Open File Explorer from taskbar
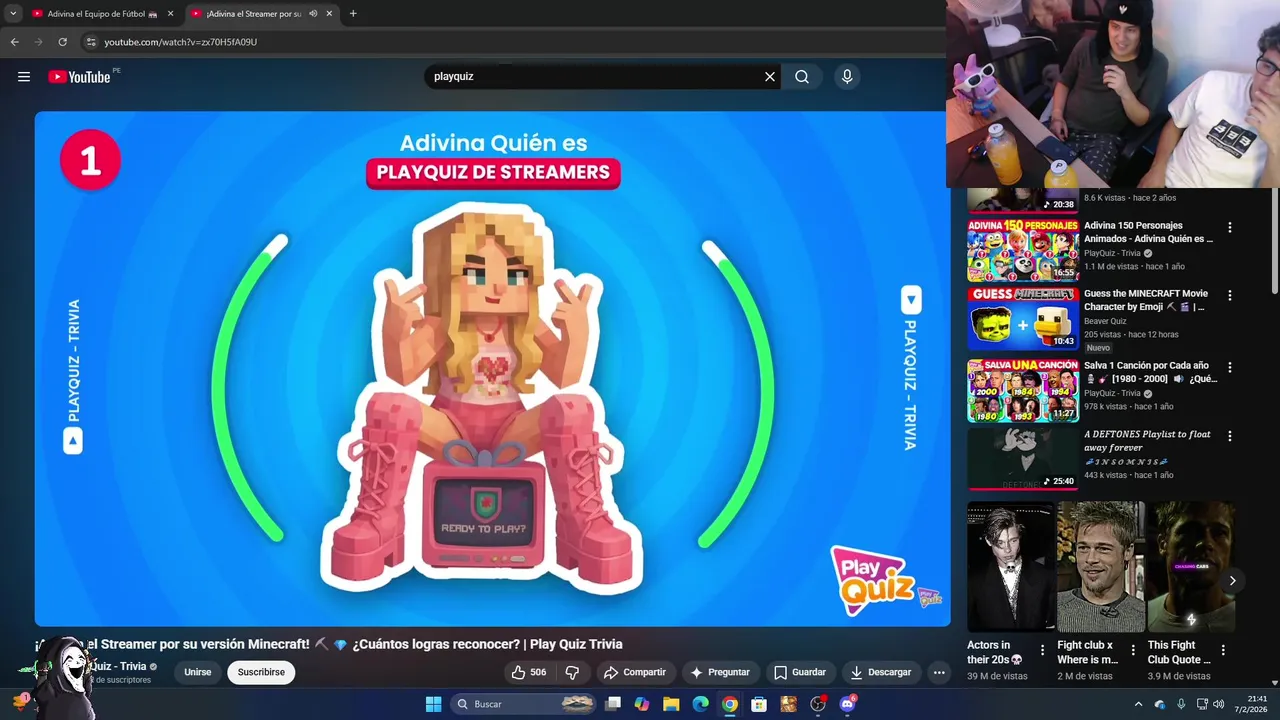Screen dimensions: 1280x720 (671, 704)
